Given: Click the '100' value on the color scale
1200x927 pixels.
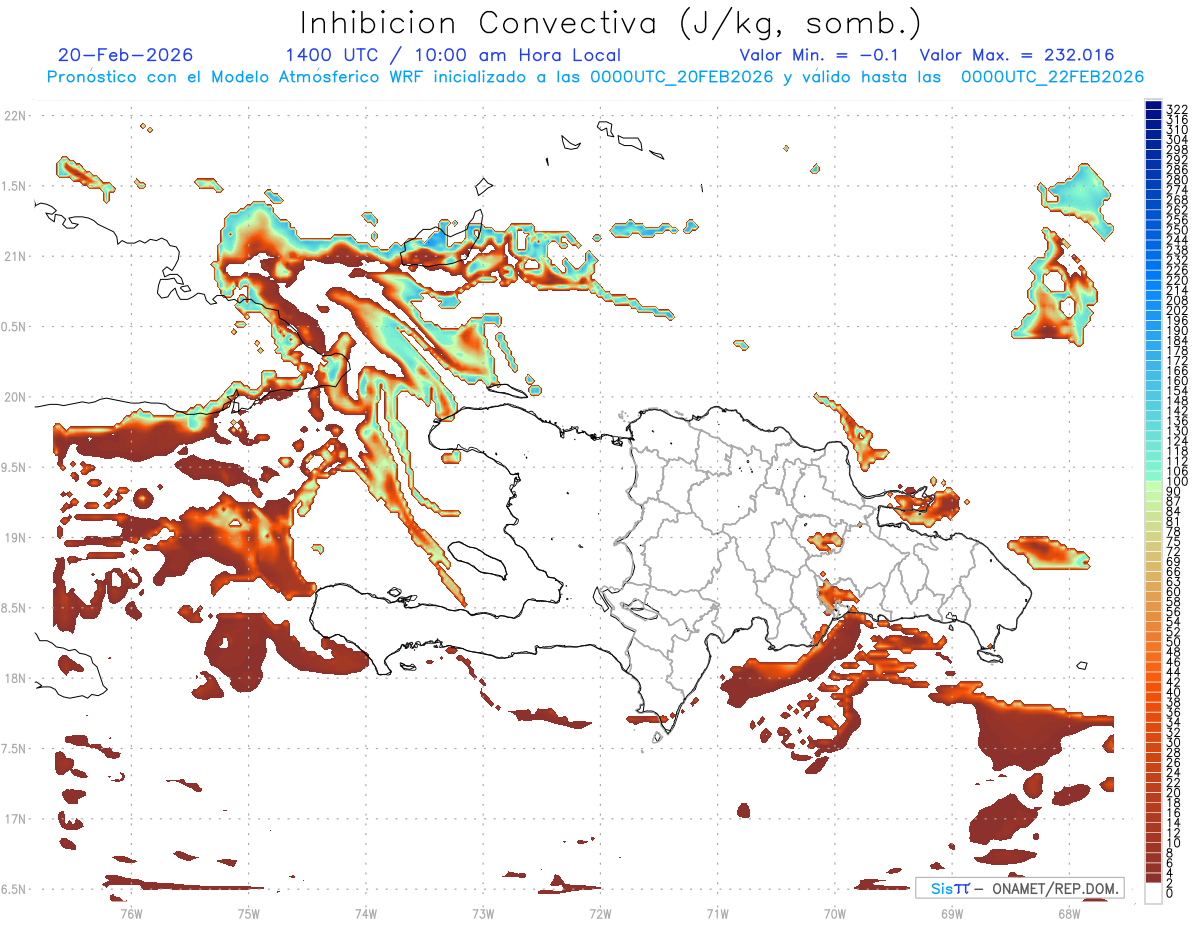Looking at the screenshot, I should (x=1177, y=482).
